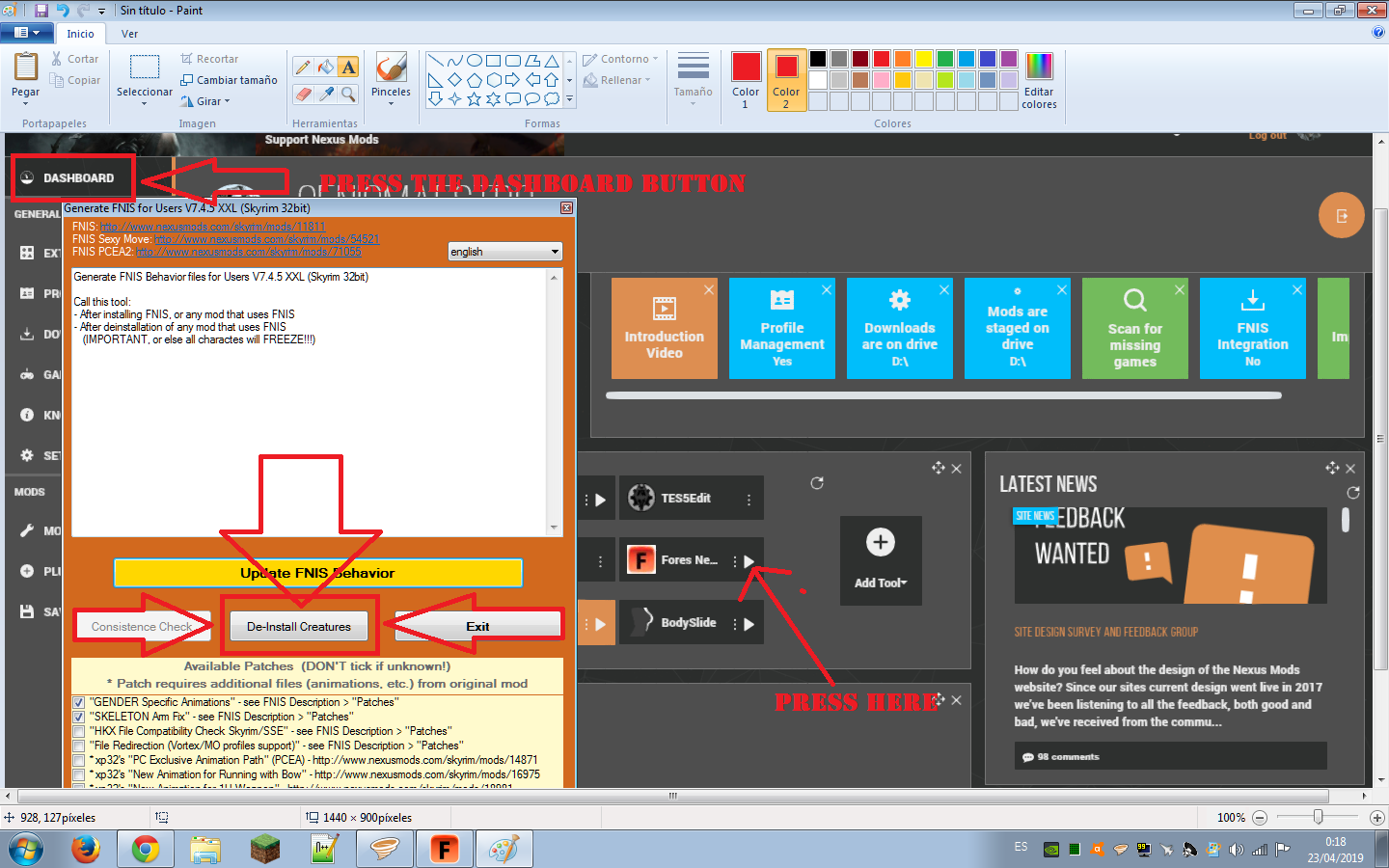Screen dimensions: 1389x868
Task: Untick GENDER Specific Animations patch
Action: pos(79,703)
